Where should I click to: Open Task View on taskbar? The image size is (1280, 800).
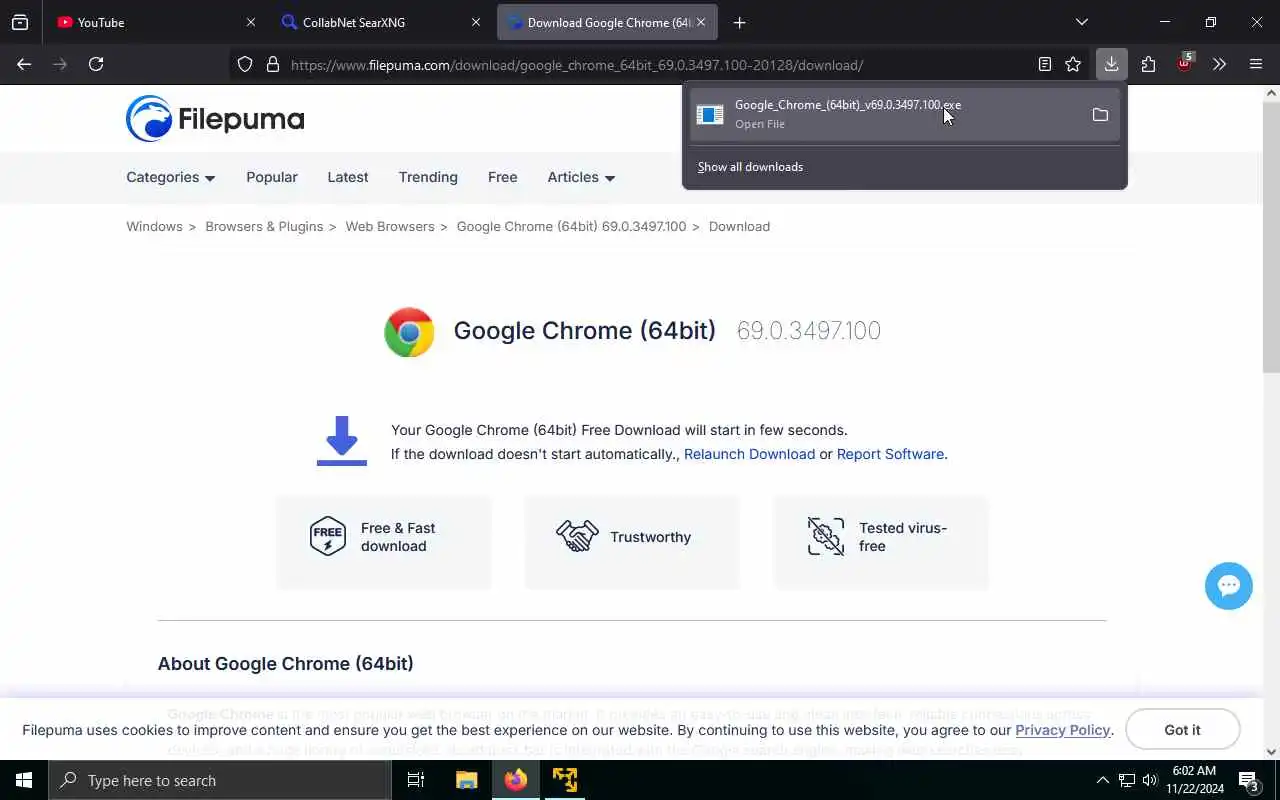click(x=416, y=780)
